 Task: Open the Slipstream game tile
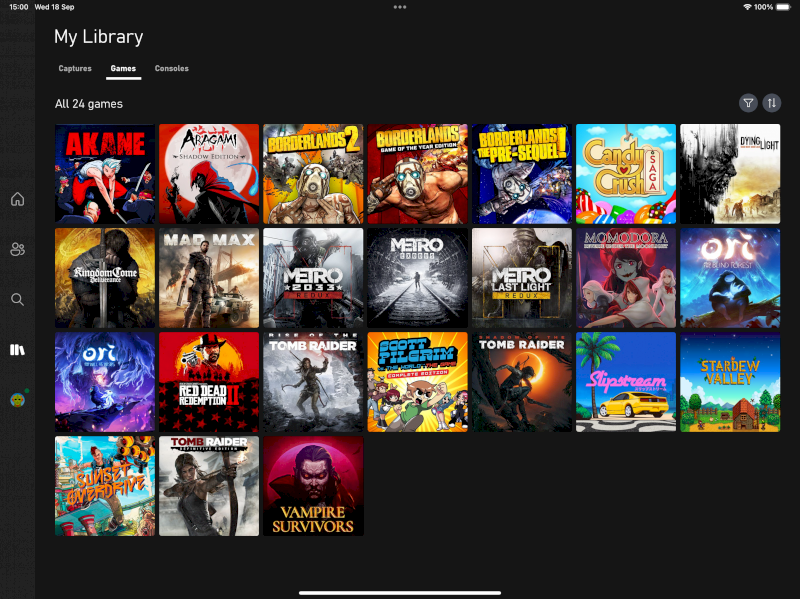[626, 382]
